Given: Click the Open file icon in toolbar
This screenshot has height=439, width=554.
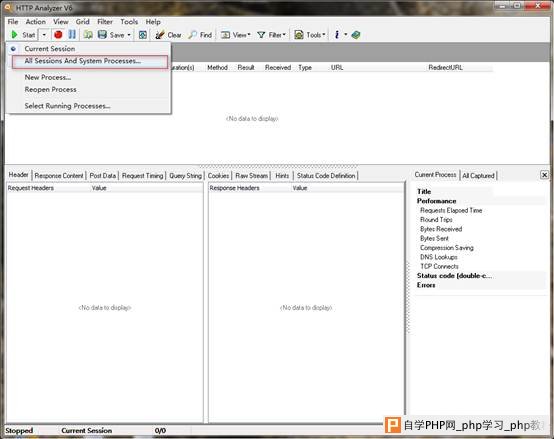Looking at the screenshot, I should (88, 35).
